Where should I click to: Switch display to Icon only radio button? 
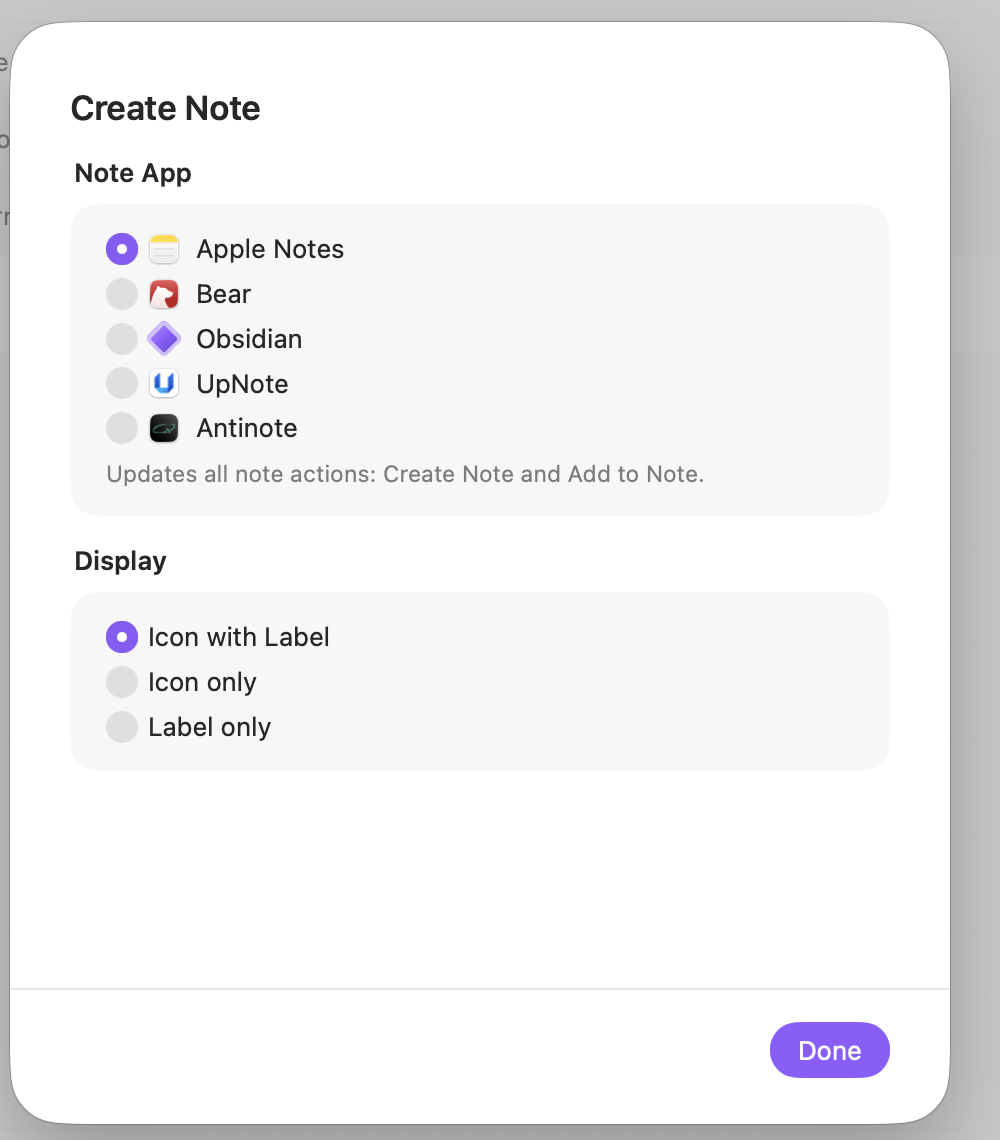[121, 682]
